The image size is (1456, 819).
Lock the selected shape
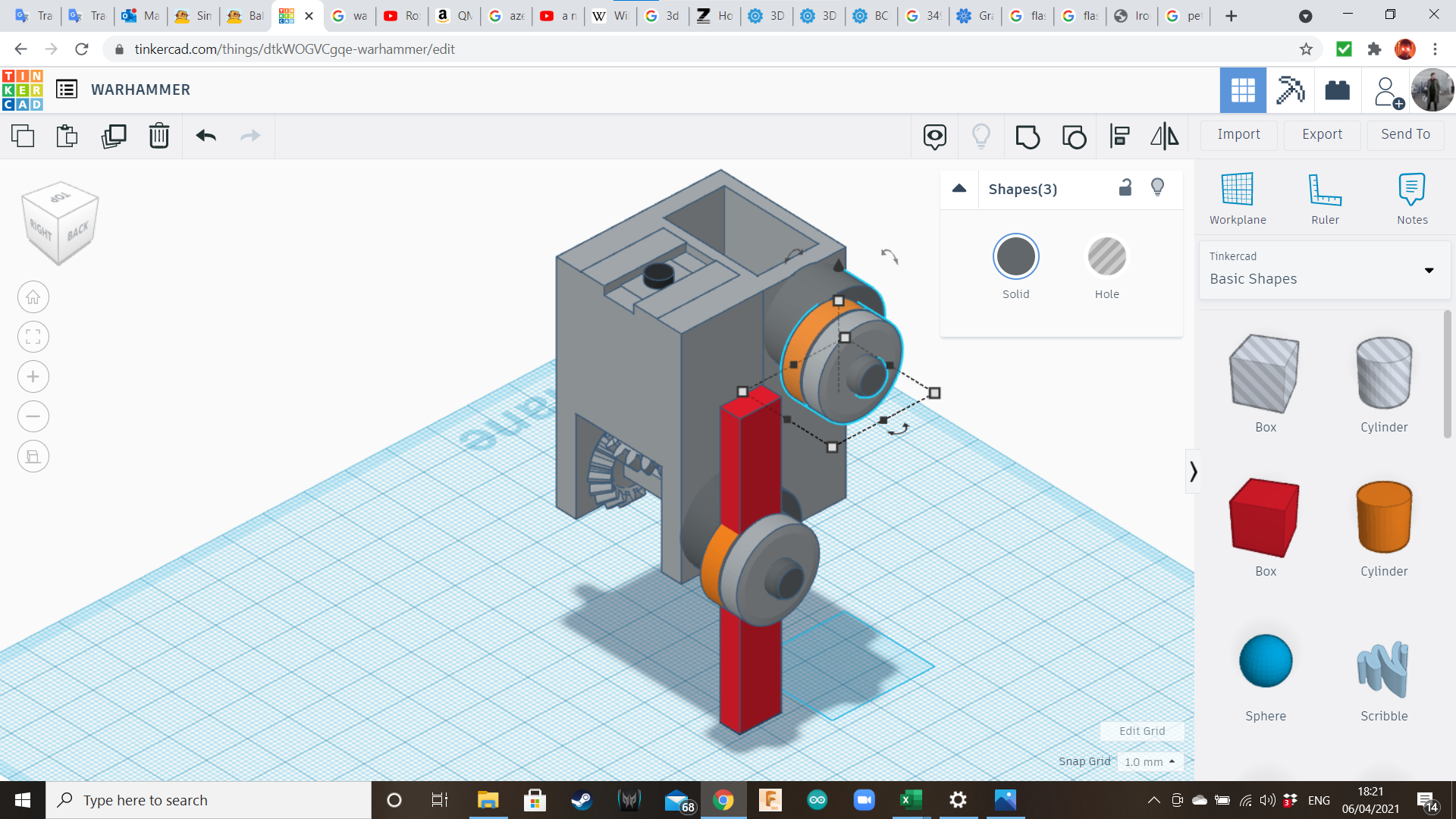pos(1125,187)
